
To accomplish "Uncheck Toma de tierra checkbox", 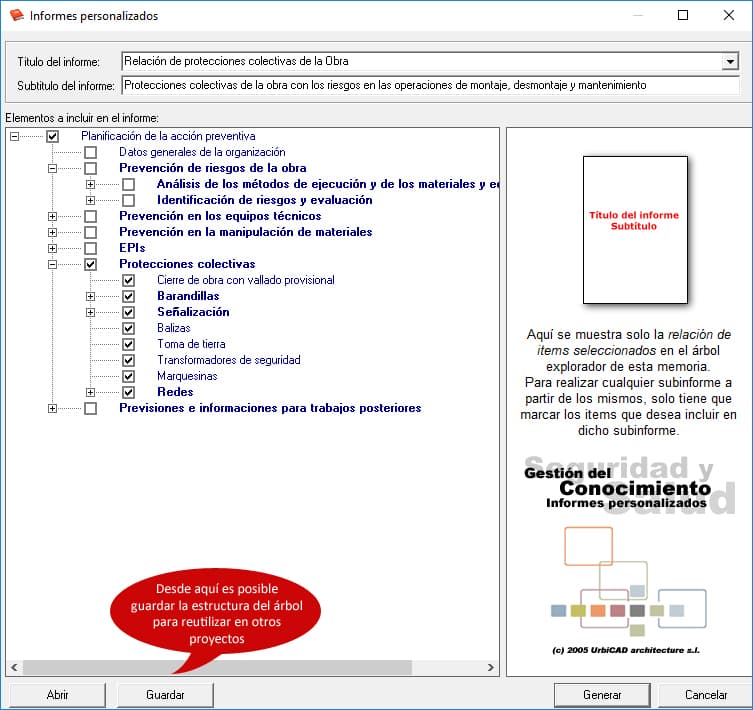I will [x=128, y=344].
